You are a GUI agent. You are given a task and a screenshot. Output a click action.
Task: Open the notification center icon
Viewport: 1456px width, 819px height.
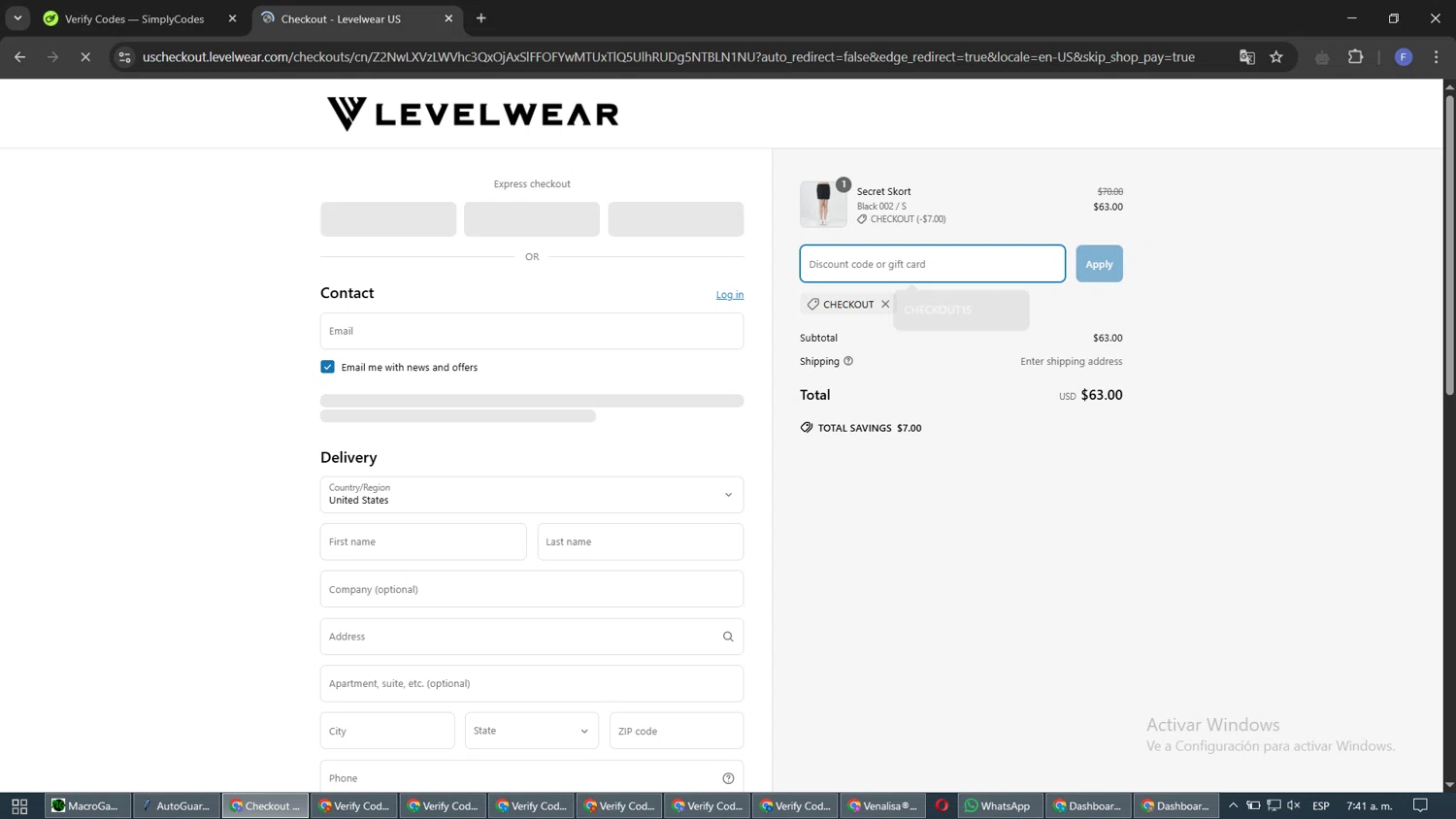pyautogui.click(x=1420, y=805)
